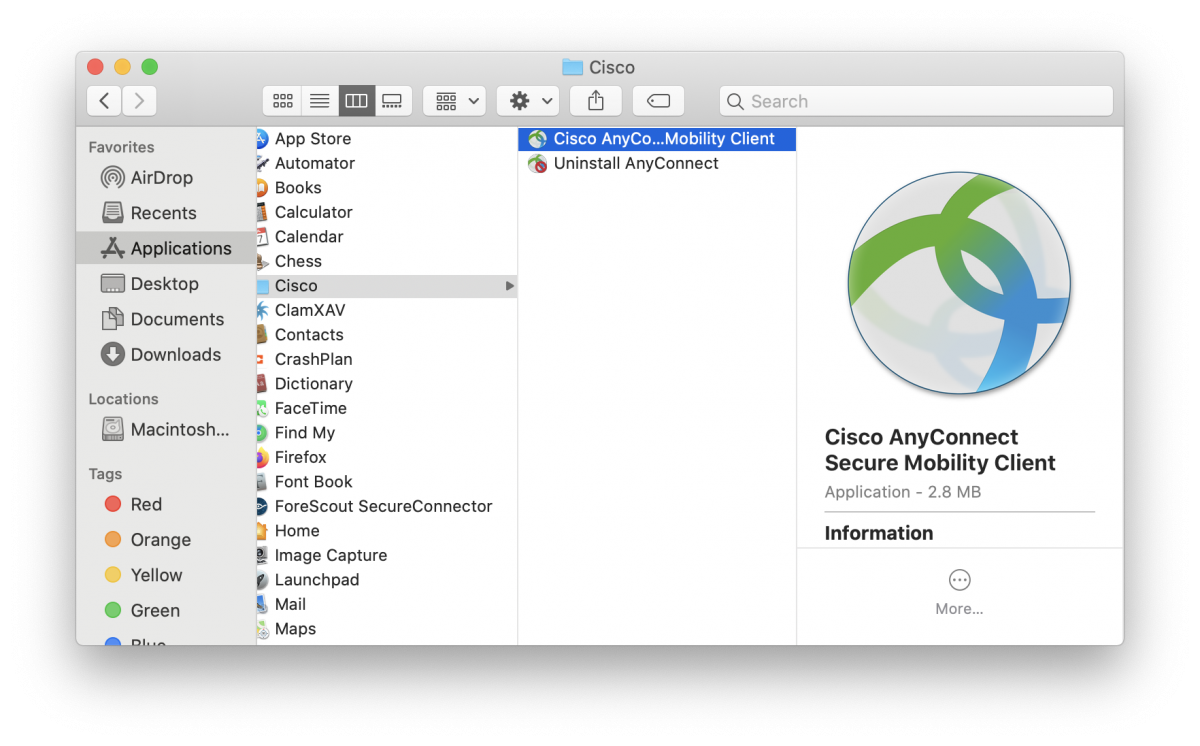Screen dimensions: 1200x746
Task: Select Maps in the applications list
Action: [387, 629]
